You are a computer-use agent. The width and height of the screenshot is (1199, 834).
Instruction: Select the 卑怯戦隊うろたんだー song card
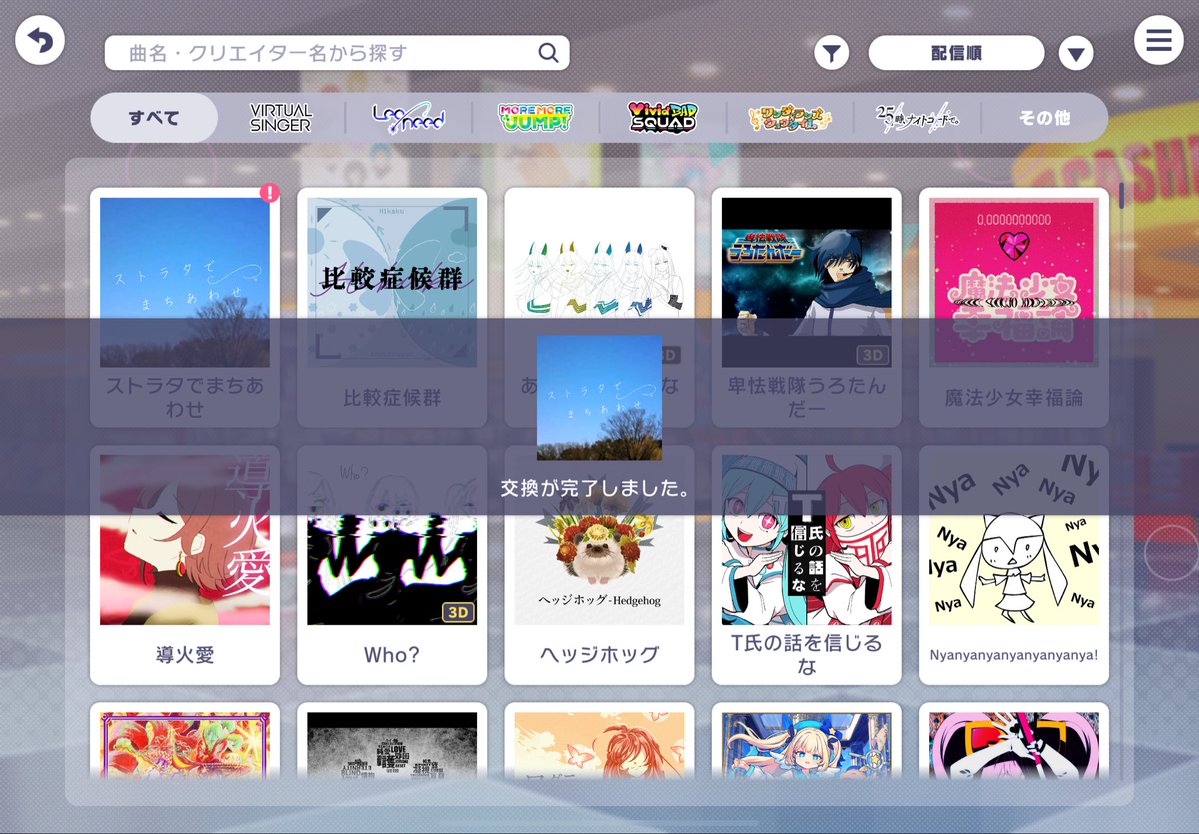(807, 307)
